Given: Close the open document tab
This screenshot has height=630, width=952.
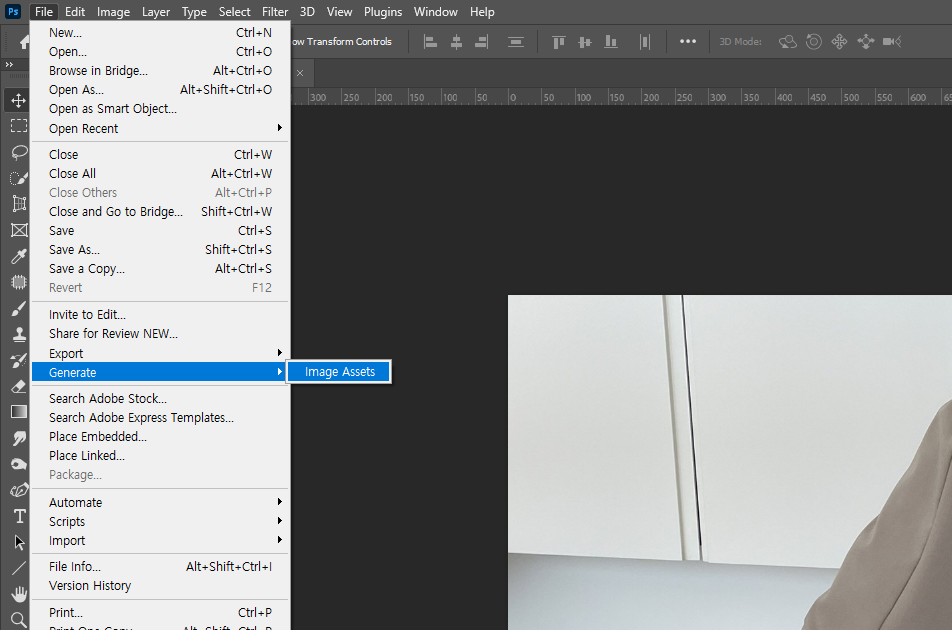Looking at the screenshot, I should pos(300,73).
